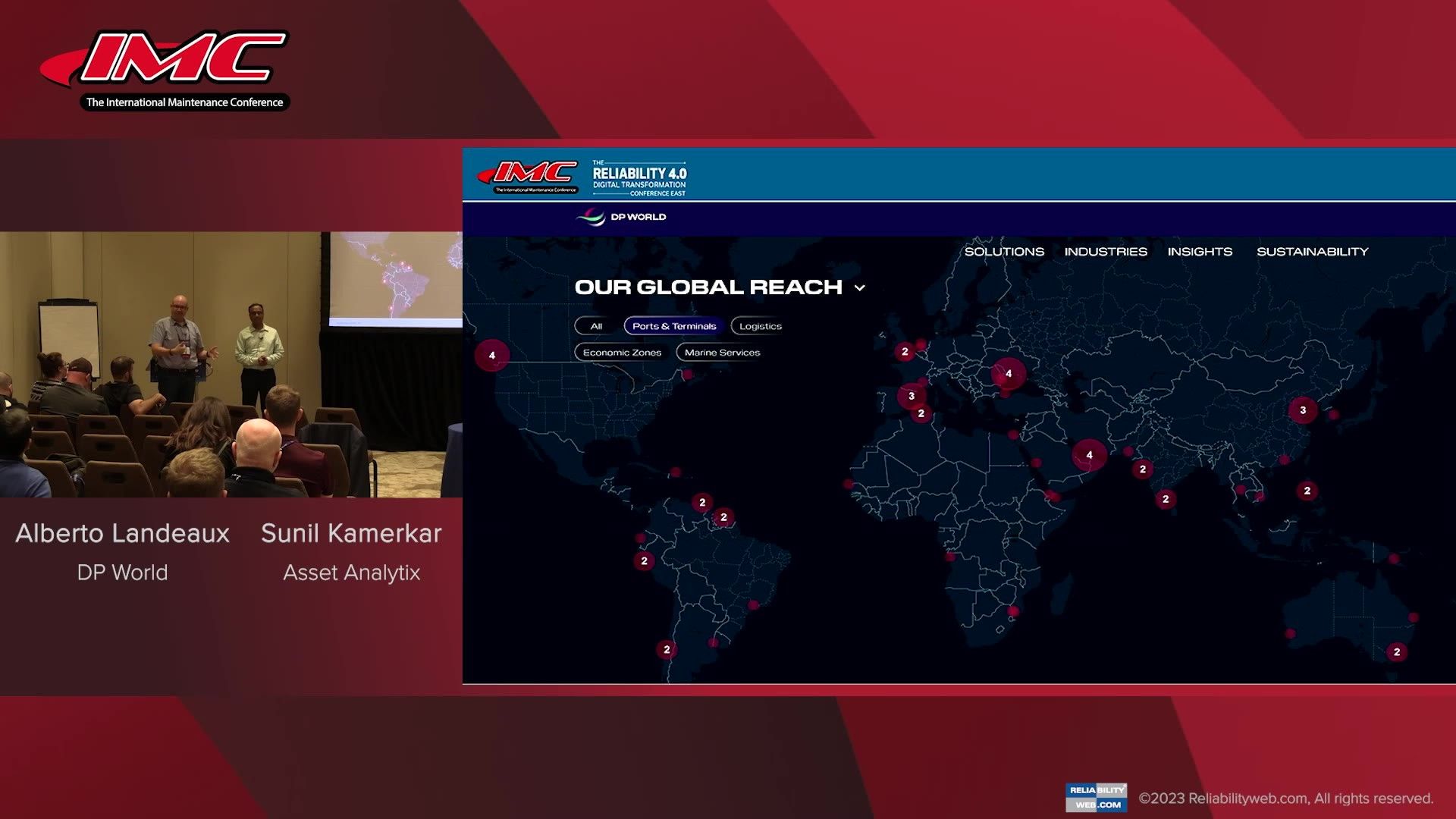1456x819 pixels.
Task: Select the Economic Zones filter
Action: tap(622, 353)
